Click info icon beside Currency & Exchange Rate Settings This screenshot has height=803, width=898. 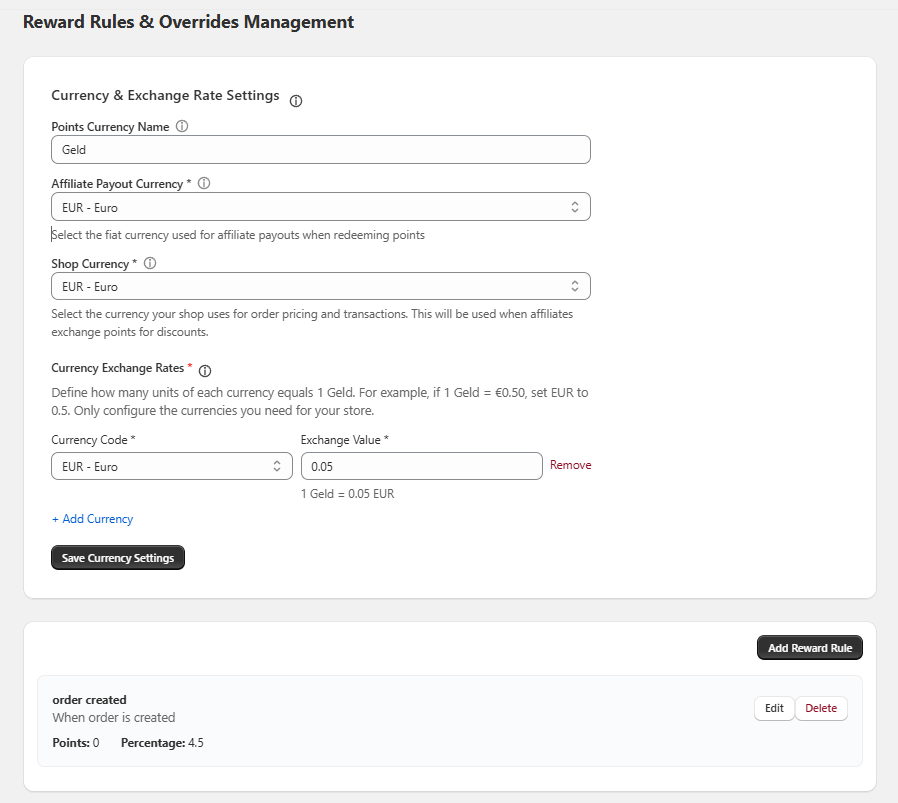coord(296,101)
